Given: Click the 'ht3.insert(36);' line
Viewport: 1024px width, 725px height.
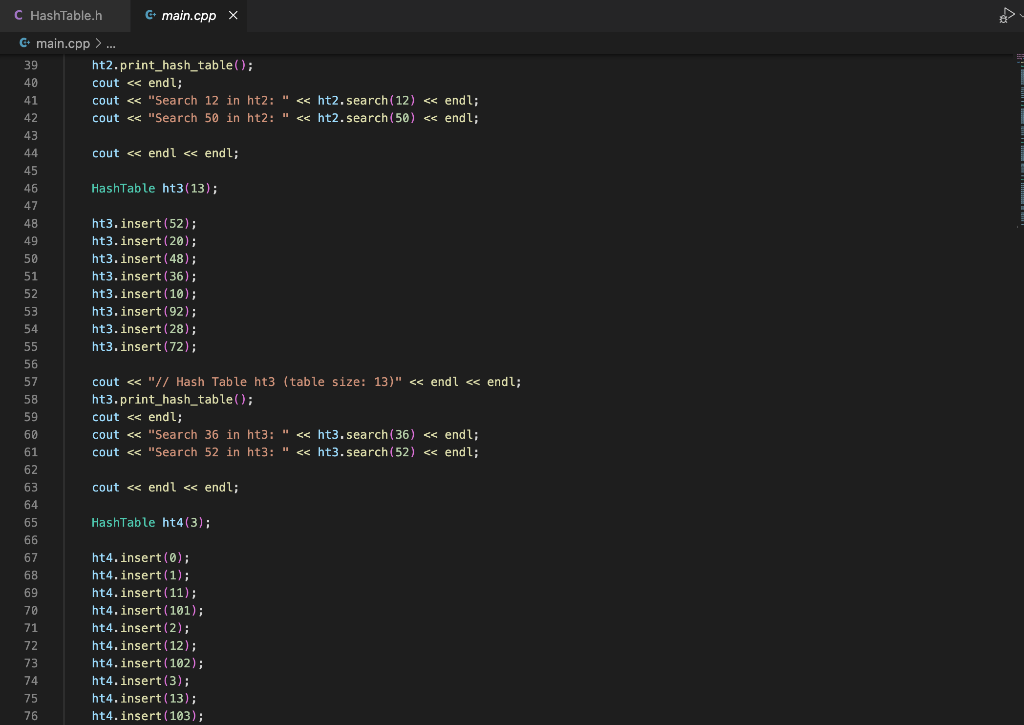Looking at the screenshot, I should click(x=144, y=276).
